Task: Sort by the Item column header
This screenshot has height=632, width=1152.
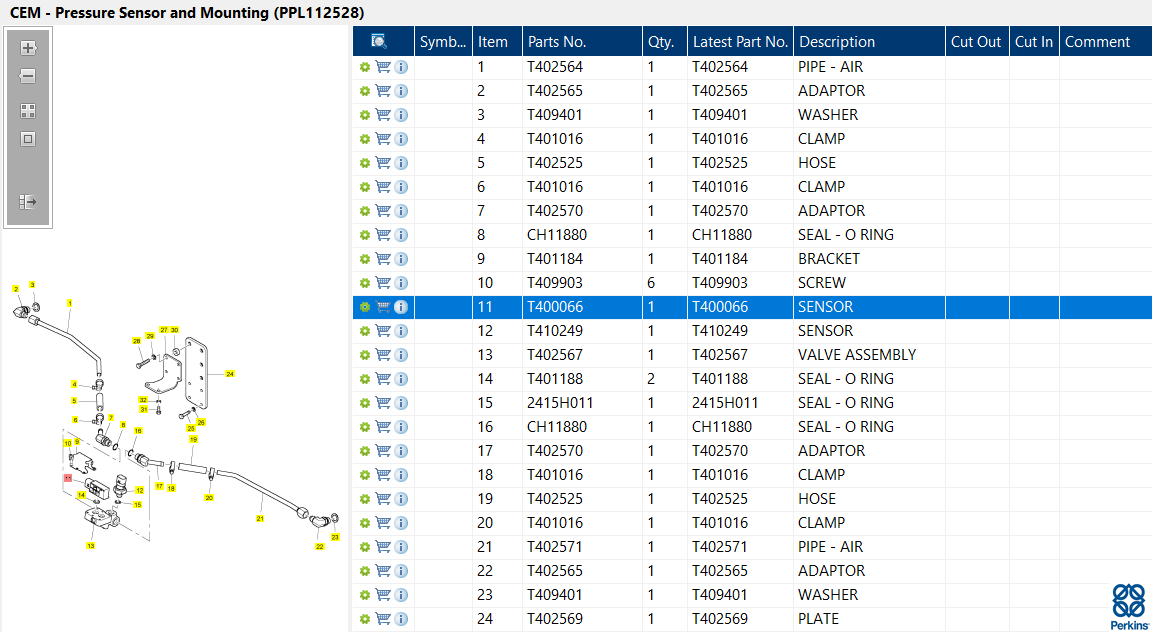Action: pos(497,41)
